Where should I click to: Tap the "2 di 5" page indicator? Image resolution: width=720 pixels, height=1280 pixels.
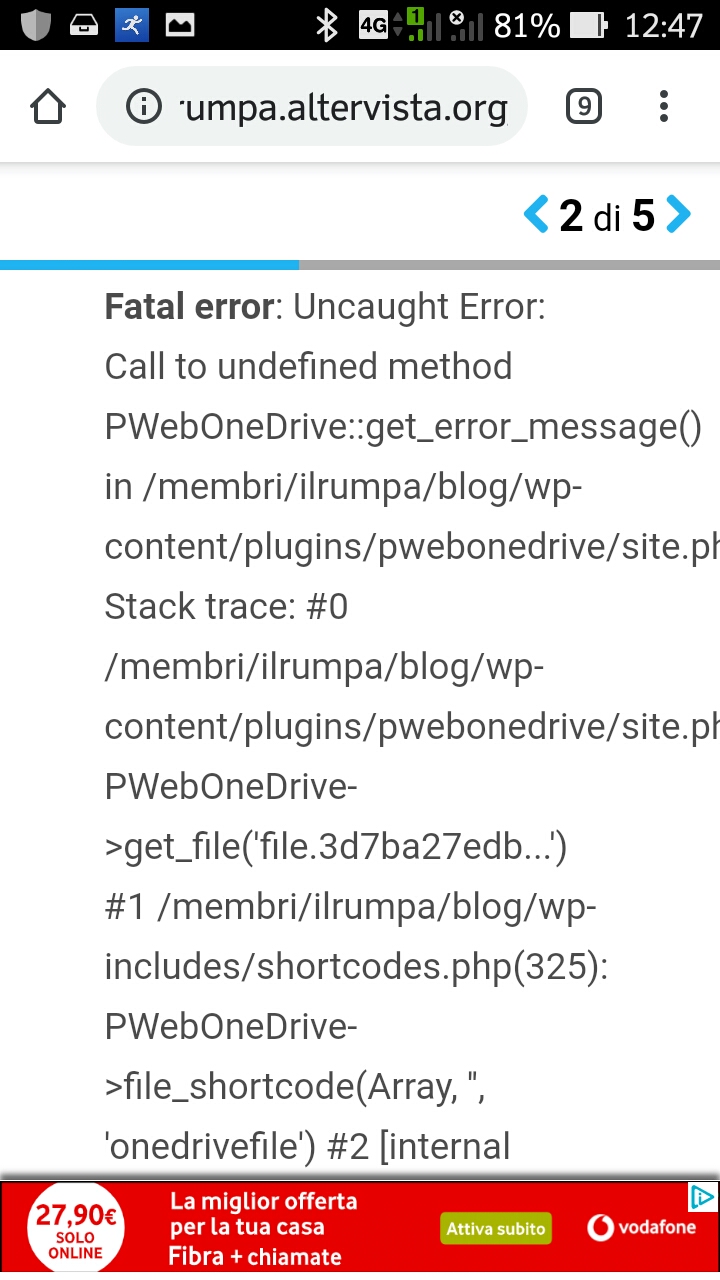(606, 215)
